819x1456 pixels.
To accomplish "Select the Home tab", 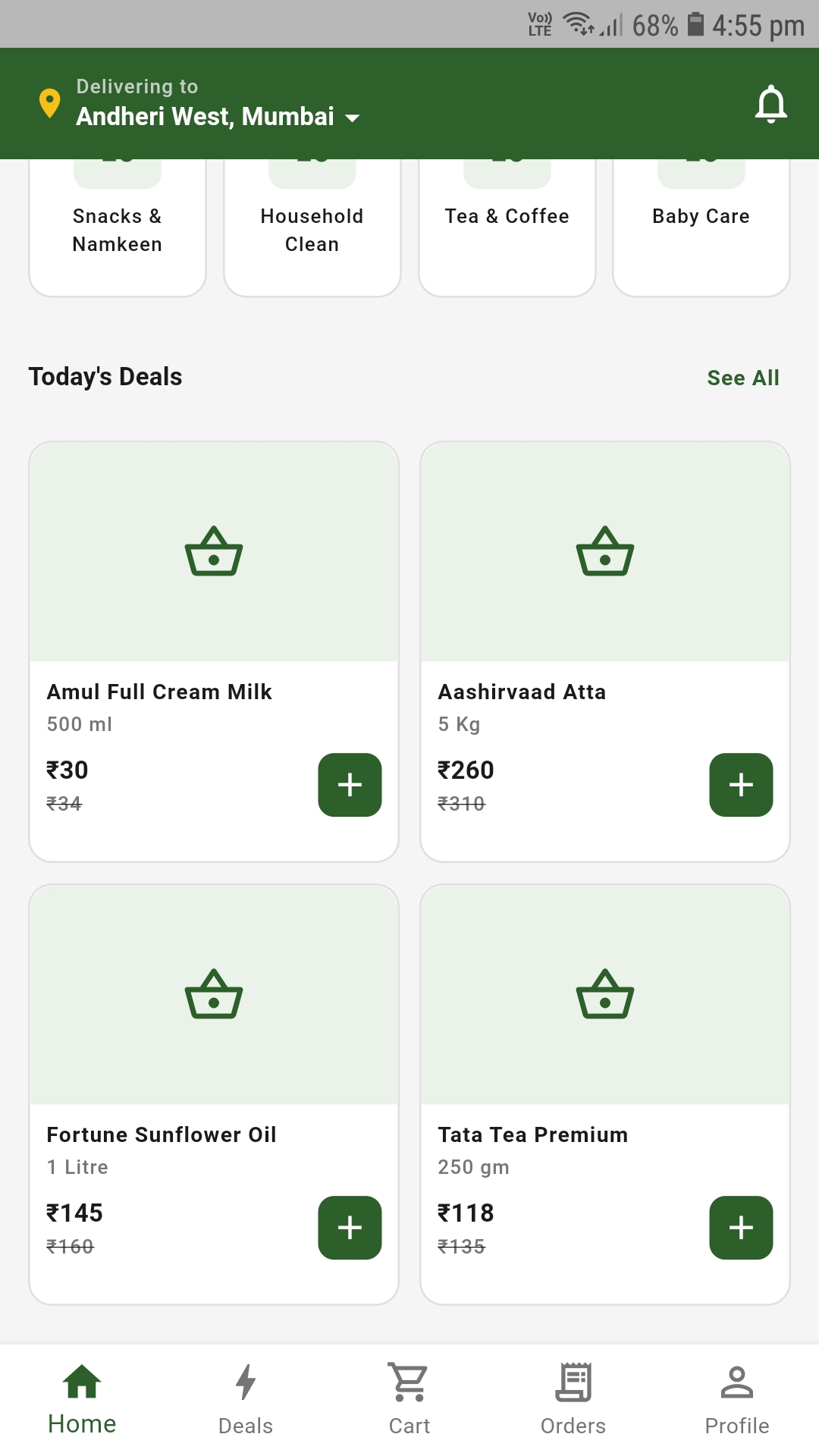I will (x=82, y=1401).
